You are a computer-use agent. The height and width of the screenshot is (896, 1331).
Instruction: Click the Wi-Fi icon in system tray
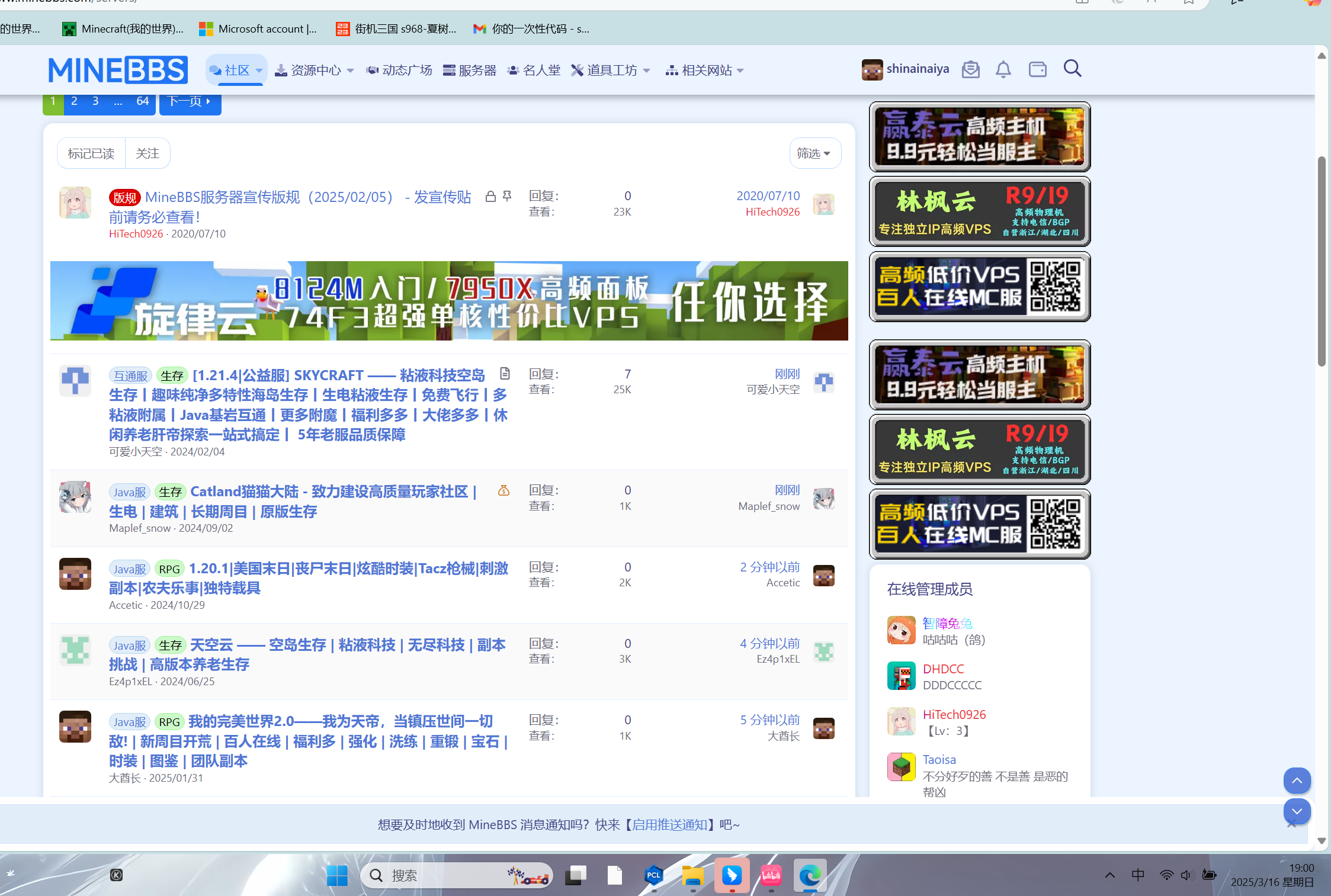1166,875
